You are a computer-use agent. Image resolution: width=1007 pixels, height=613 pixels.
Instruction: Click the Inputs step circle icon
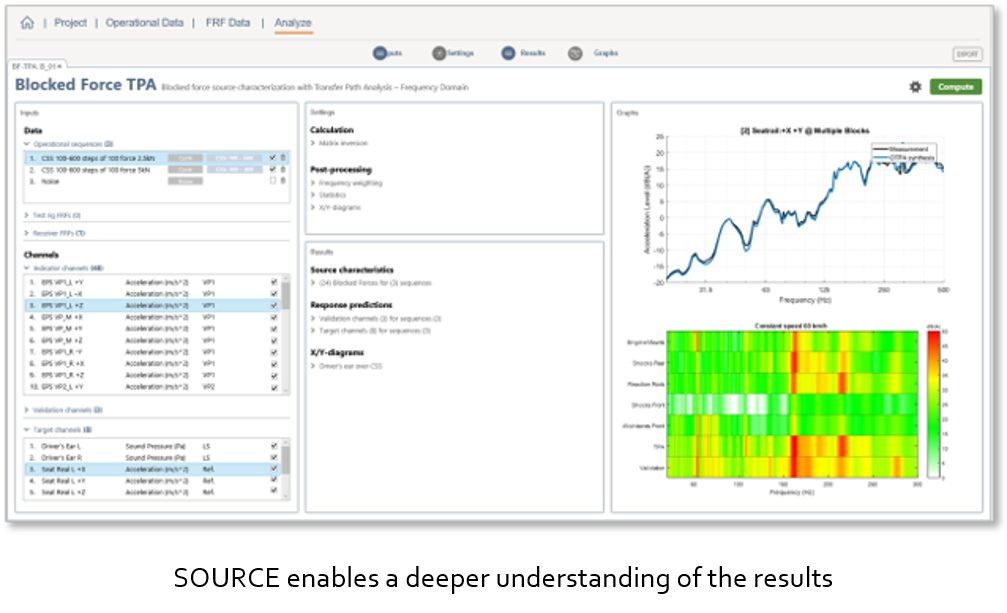point(380,53)
